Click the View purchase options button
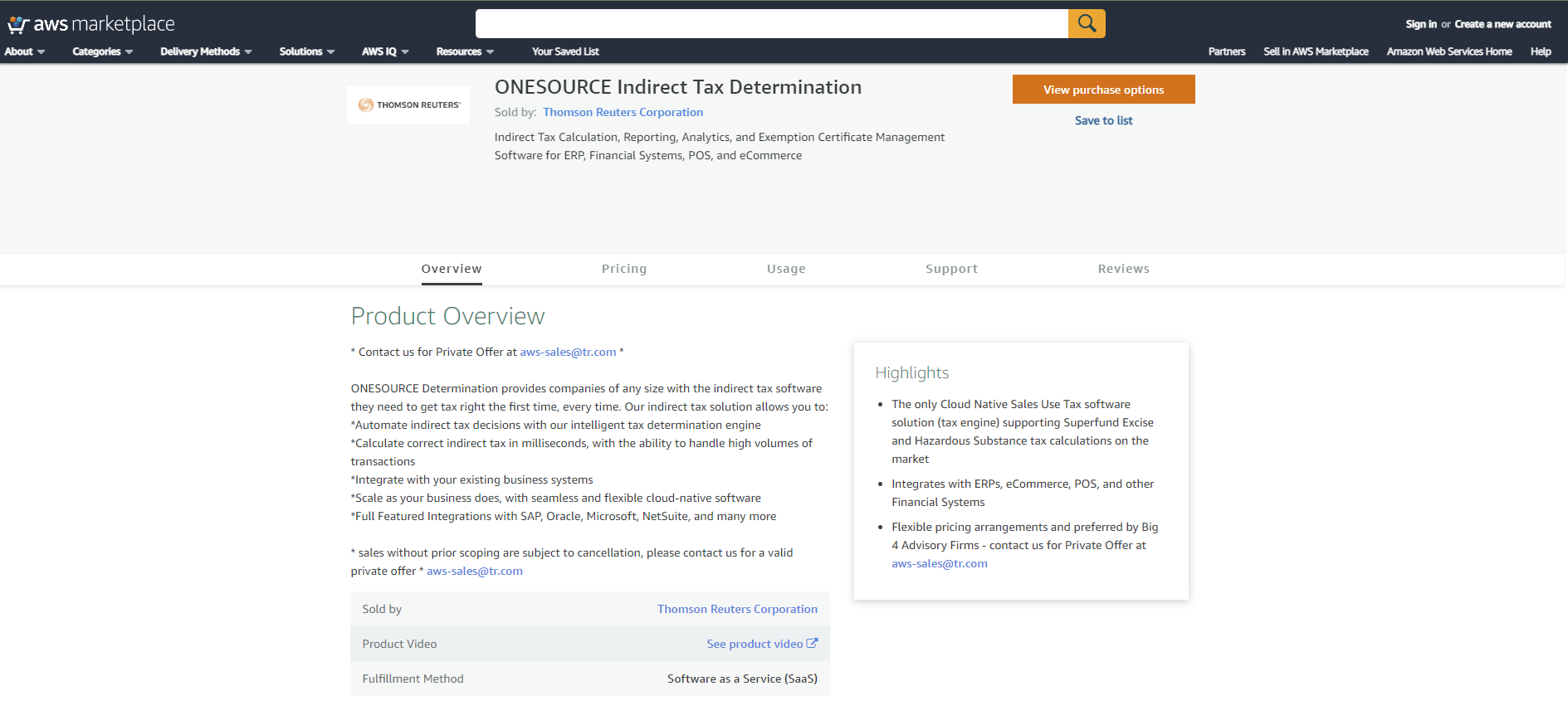The height and width of the screenshot is (725, 1568). (1103, 90)
